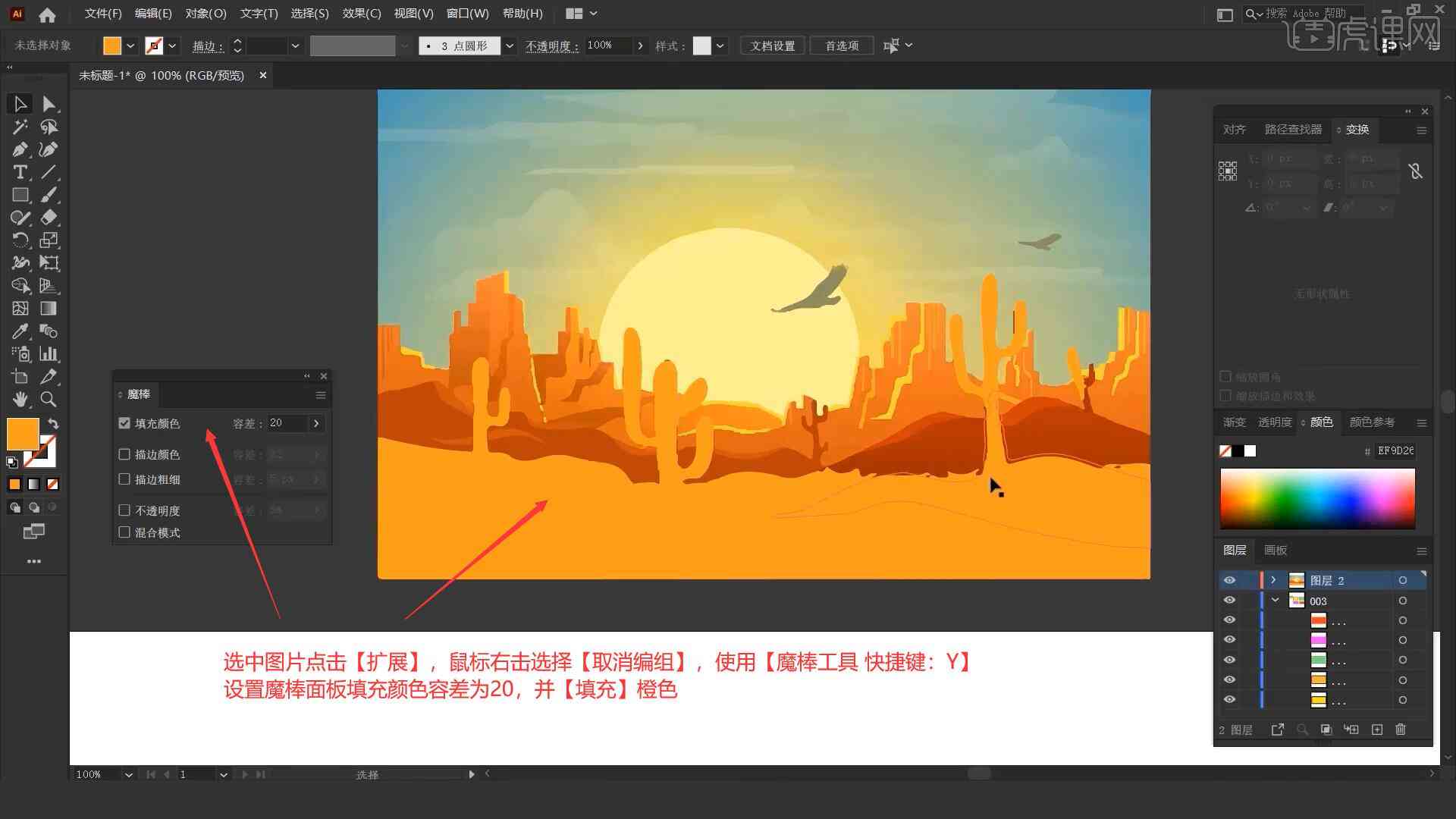Enable Stroke Color in Magic Wand panel

(x=123, y=454)
